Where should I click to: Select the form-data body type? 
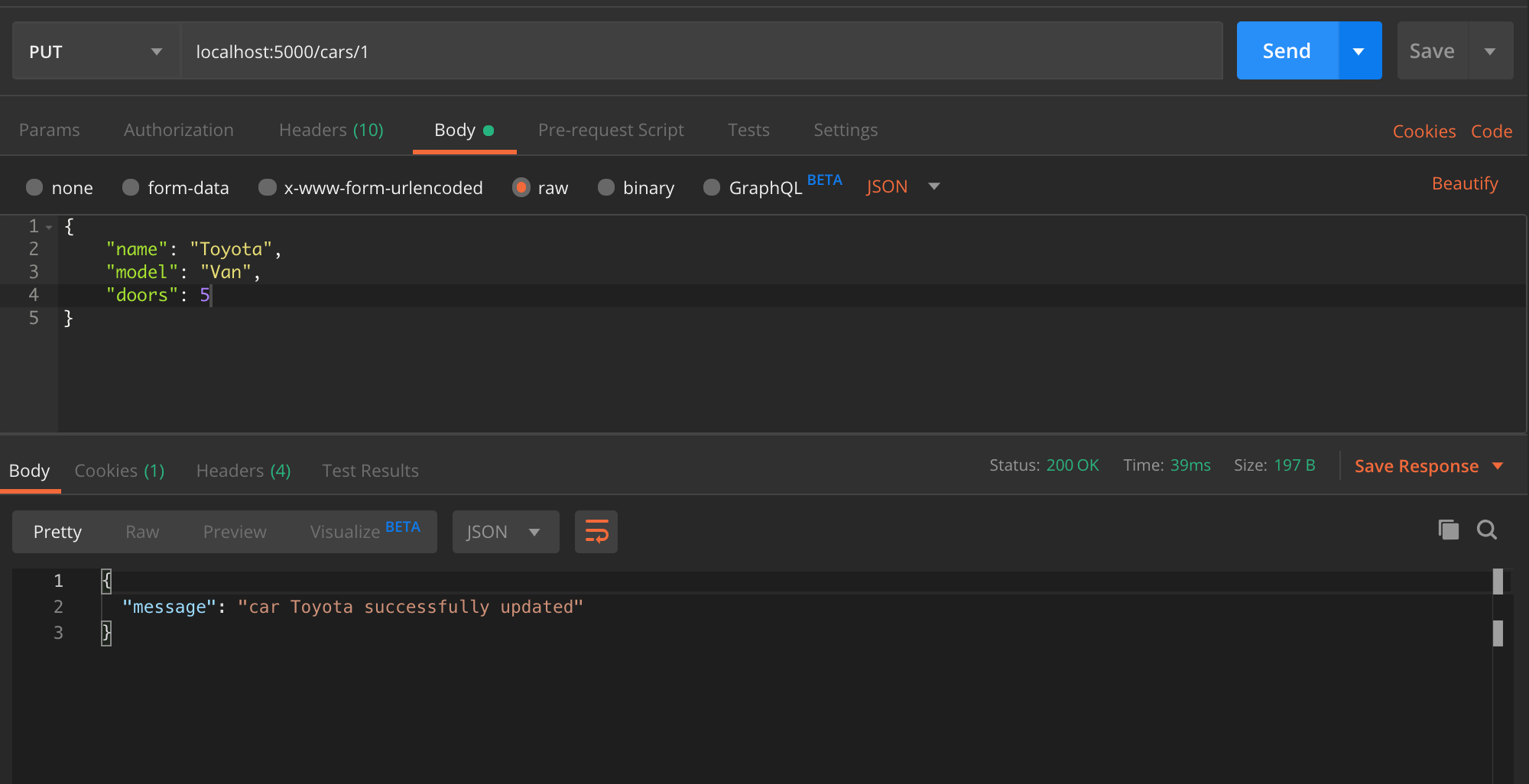tap(176, 187)
